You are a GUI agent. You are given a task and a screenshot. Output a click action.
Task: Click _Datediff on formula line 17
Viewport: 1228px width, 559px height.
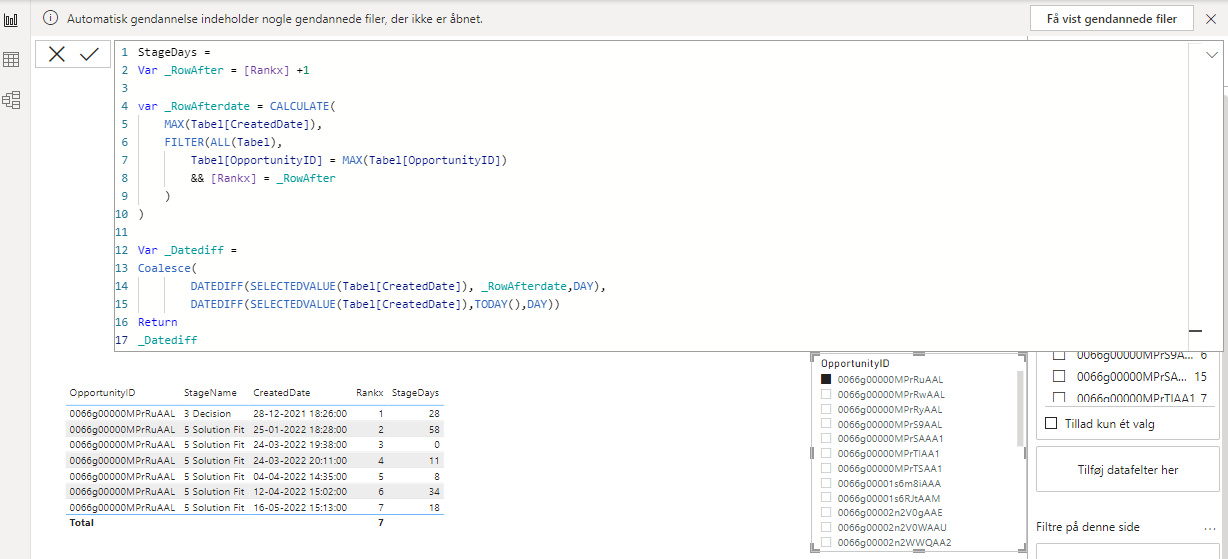click(168, 340)
